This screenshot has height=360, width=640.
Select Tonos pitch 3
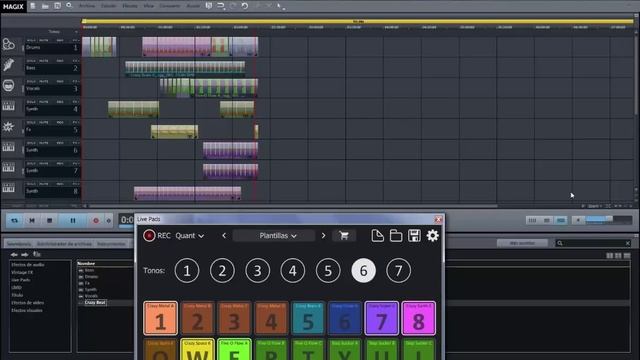(258, 271)
